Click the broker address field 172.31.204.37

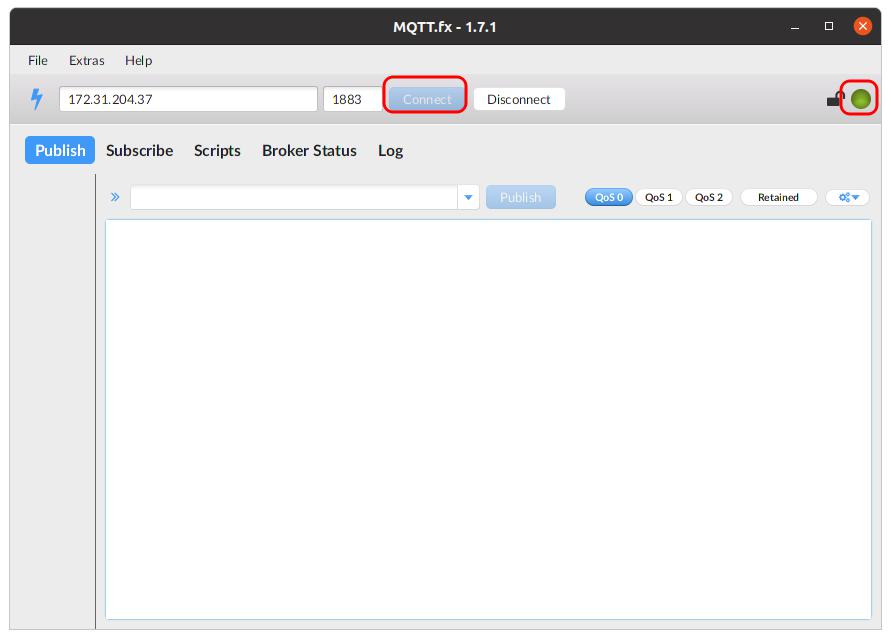tap(188, 99)
